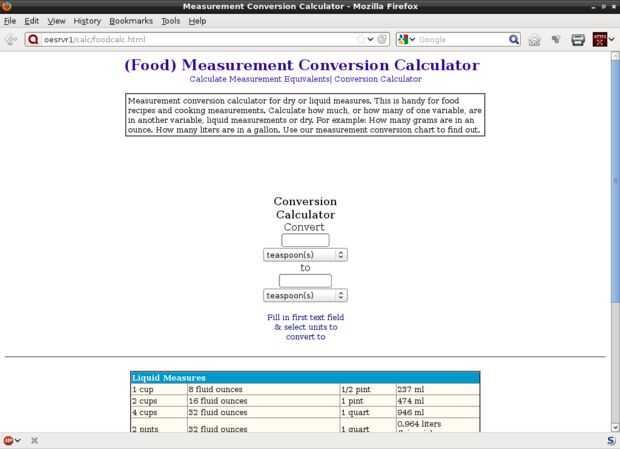Click the 'Convert' label text

click(x=304, y=227)
